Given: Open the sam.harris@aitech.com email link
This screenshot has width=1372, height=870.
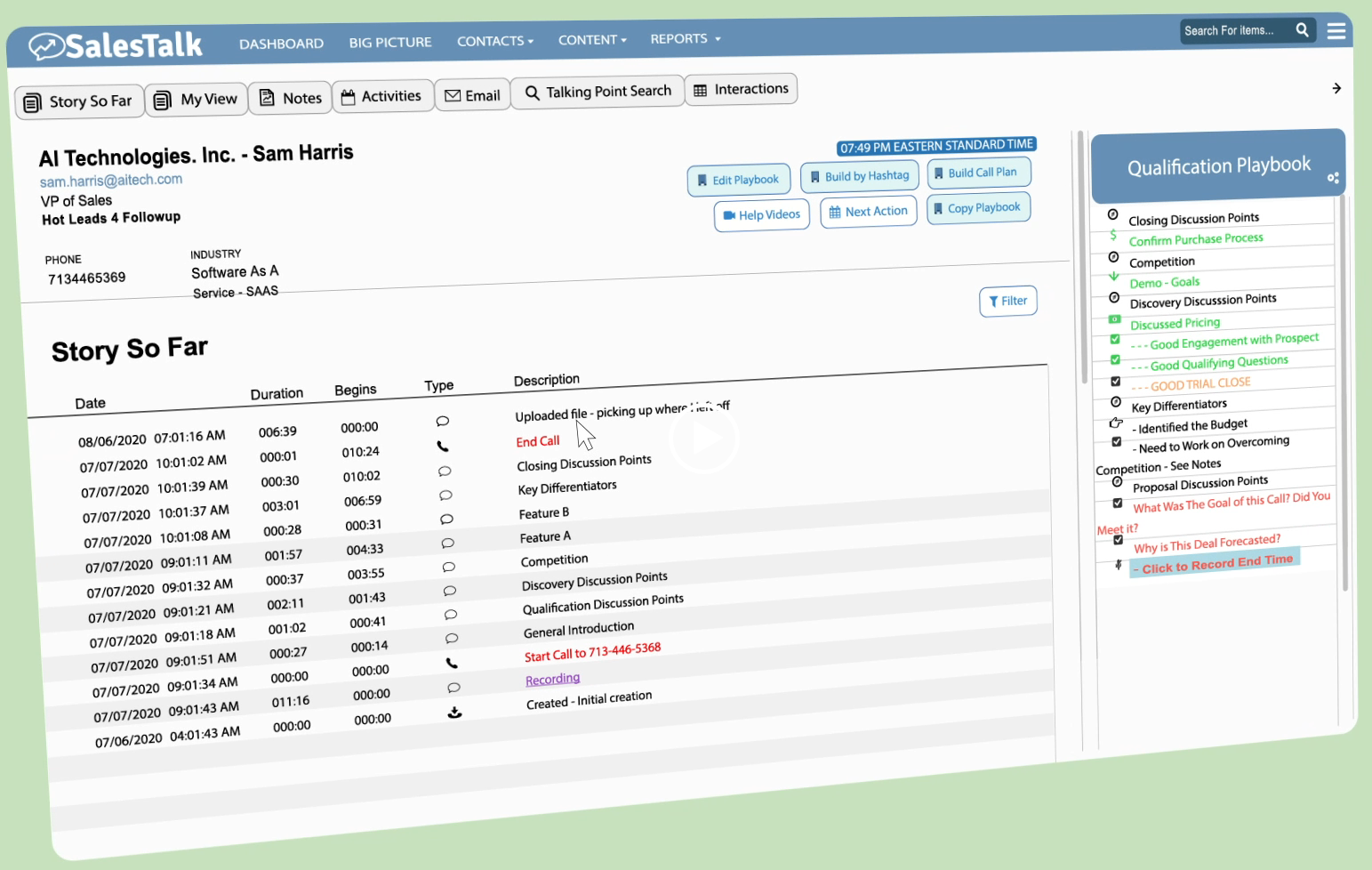Looking at the screenshot, I should tap(111, 181).
